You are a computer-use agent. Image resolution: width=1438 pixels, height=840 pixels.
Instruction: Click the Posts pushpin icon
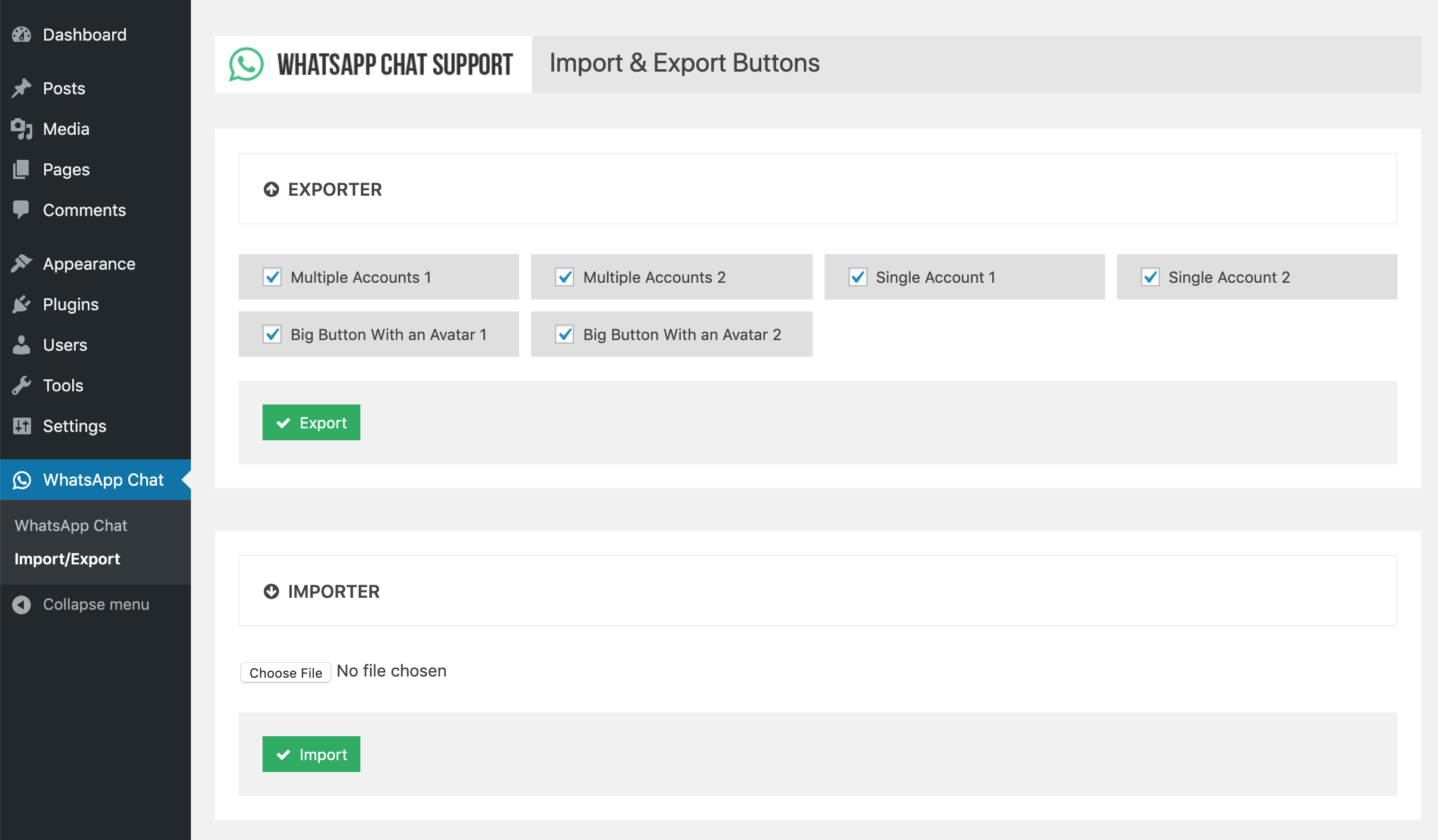(21, 88)
